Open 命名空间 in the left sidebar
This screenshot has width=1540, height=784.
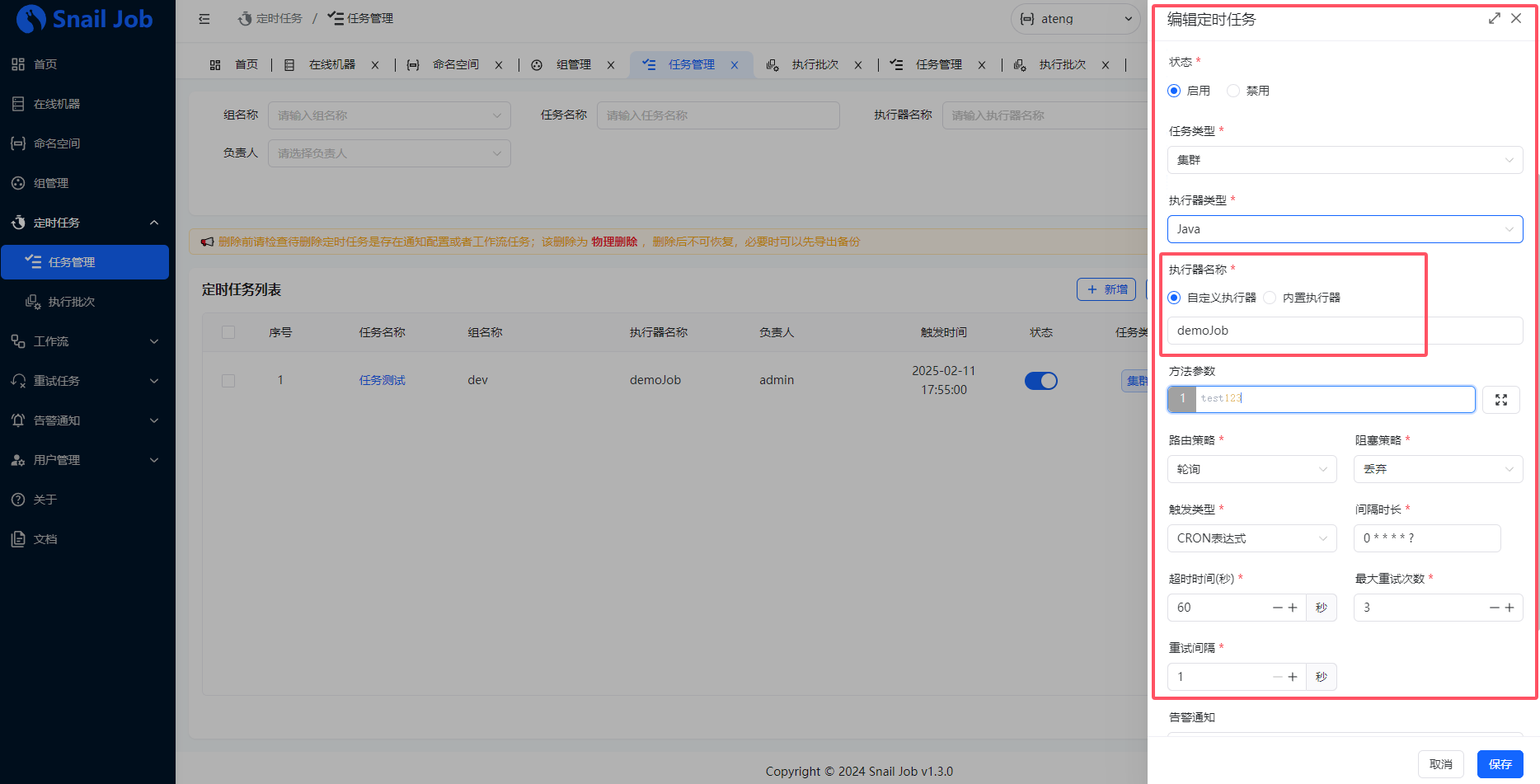click(x=56, y=143)
